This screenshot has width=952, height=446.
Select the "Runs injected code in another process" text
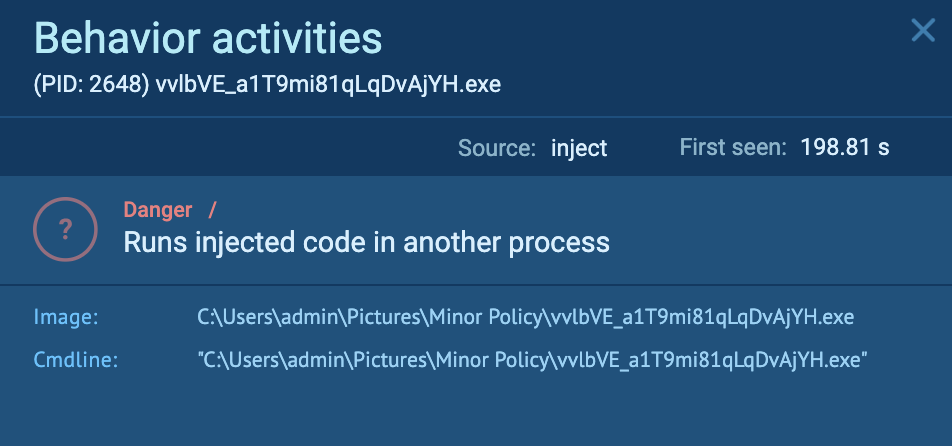366,242
